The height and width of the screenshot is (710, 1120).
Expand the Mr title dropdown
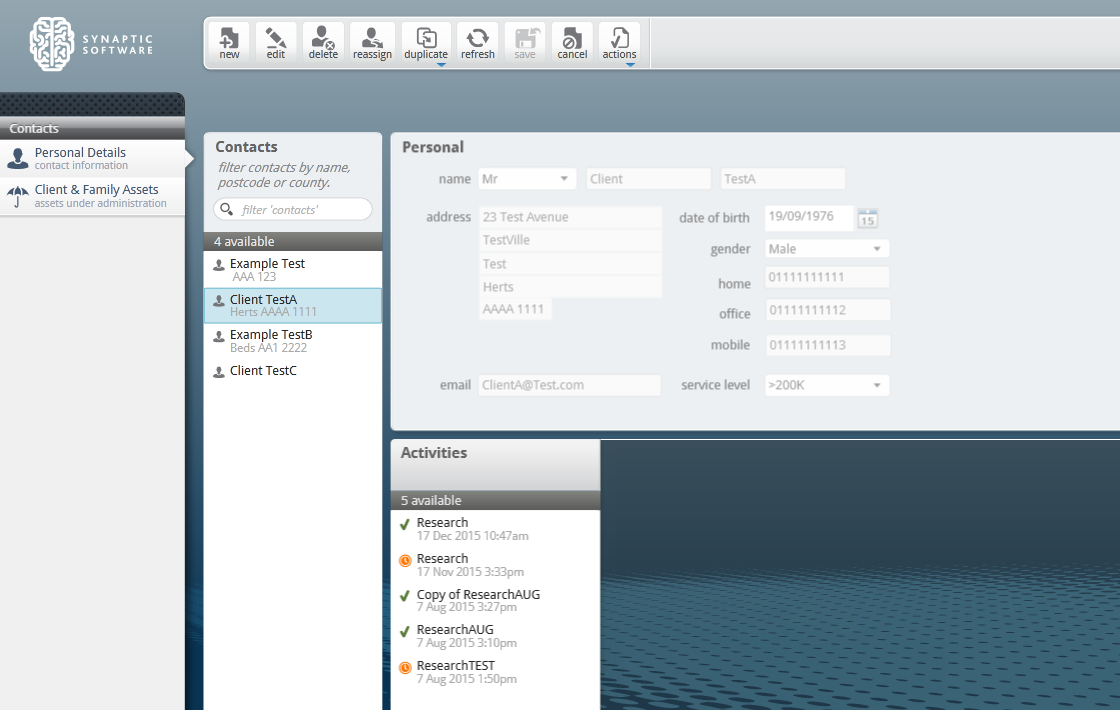[x=564, y=179]
